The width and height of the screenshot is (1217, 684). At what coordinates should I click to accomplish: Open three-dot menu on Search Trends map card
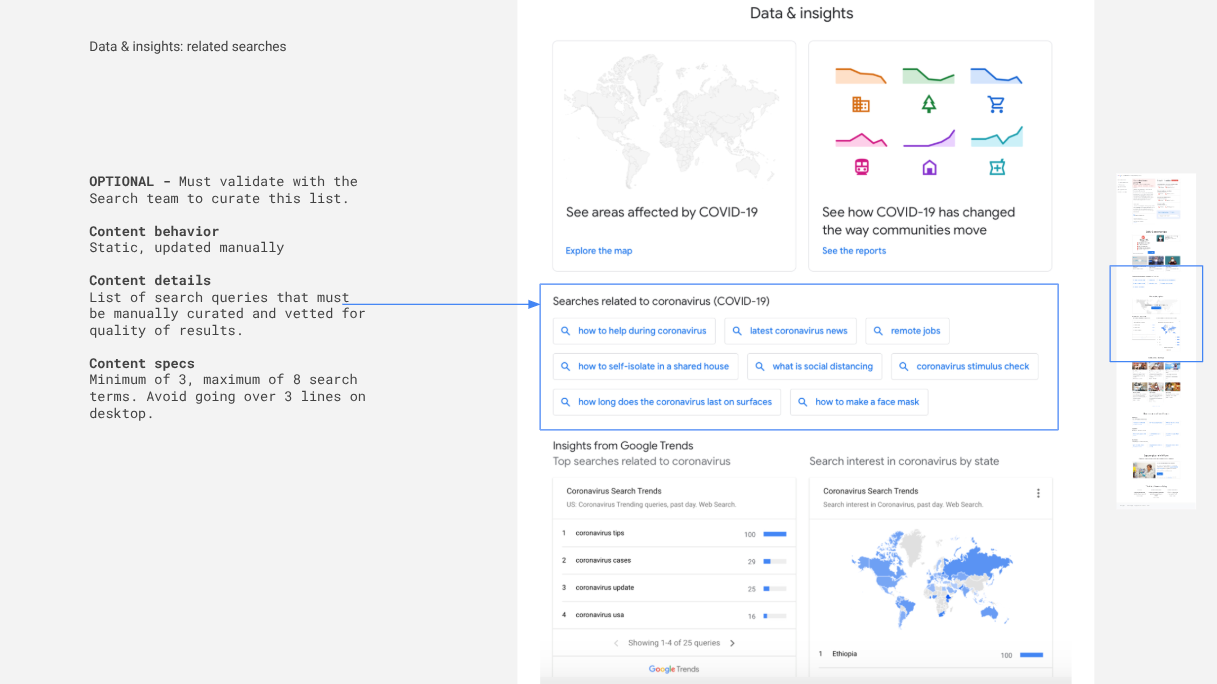click(x=1038, y=493)
